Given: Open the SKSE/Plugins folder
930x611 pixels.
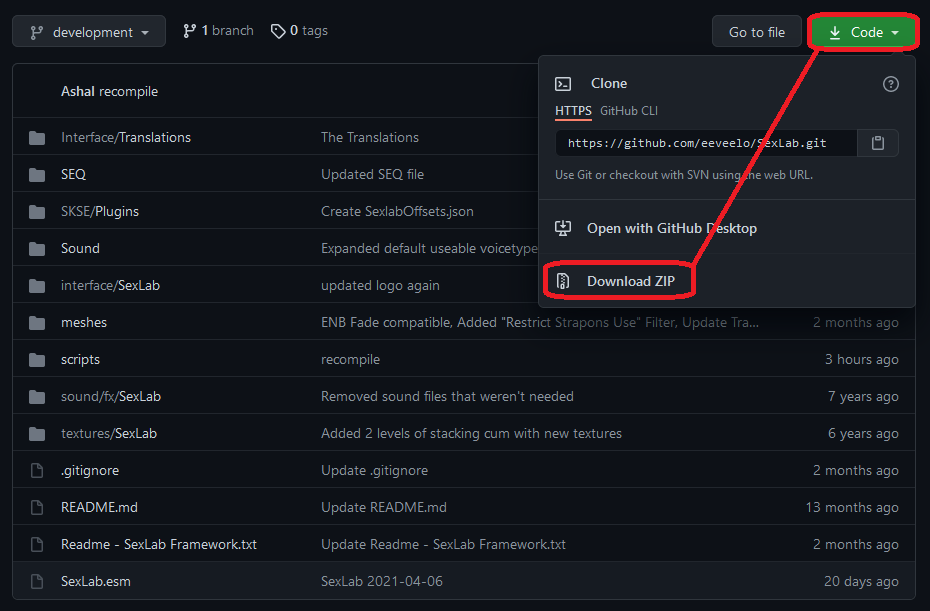Looking at the screenshot, I should 100,212.
